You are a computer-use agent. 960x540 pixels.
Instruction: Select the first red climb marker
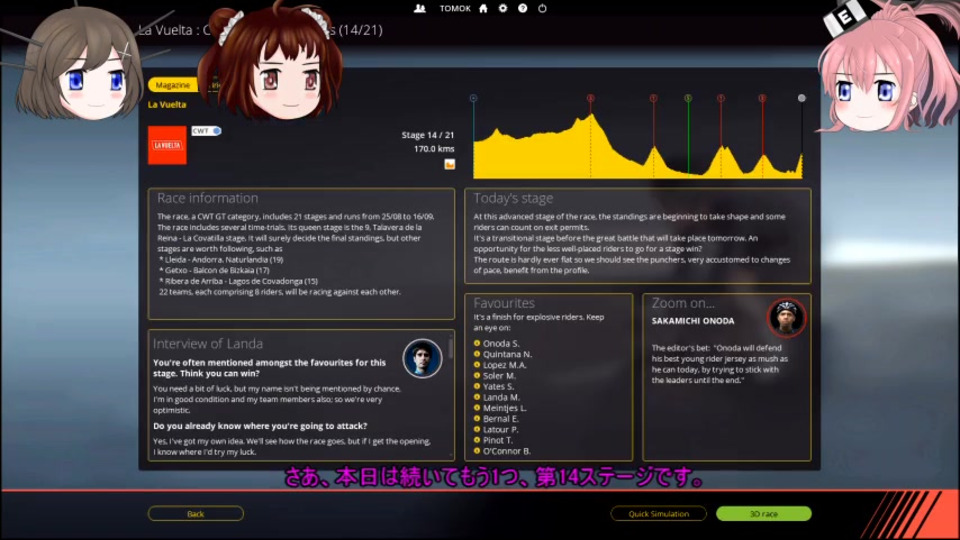point(591,98)
